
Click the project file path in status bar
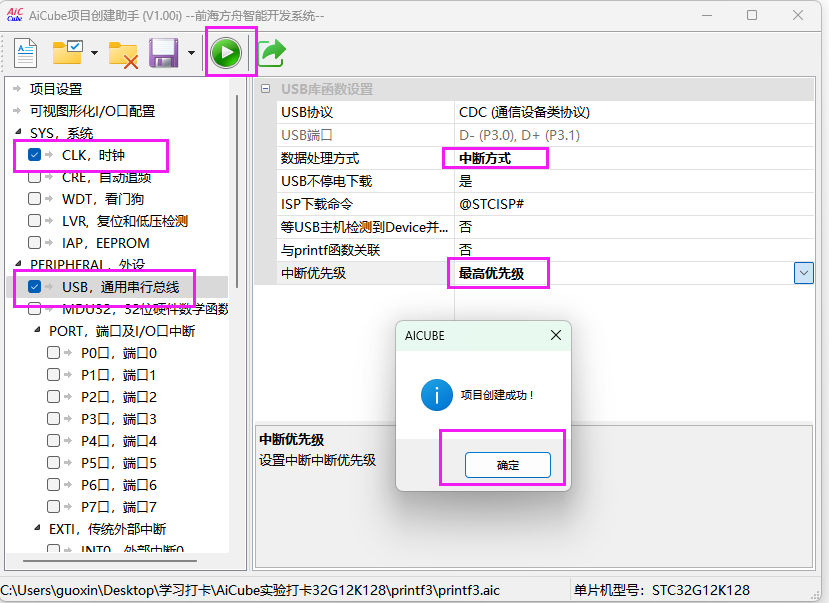[250, 590]
